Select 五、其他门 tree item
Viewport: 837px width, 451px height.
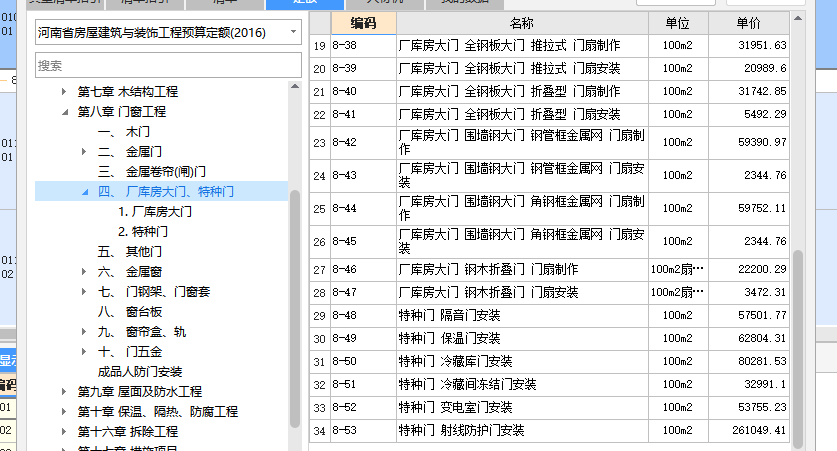click(x=130, y=252)
